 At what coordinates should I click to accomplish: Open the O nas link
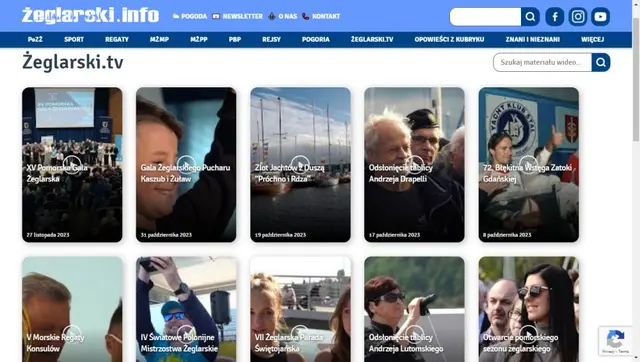(x=282, y=16)
